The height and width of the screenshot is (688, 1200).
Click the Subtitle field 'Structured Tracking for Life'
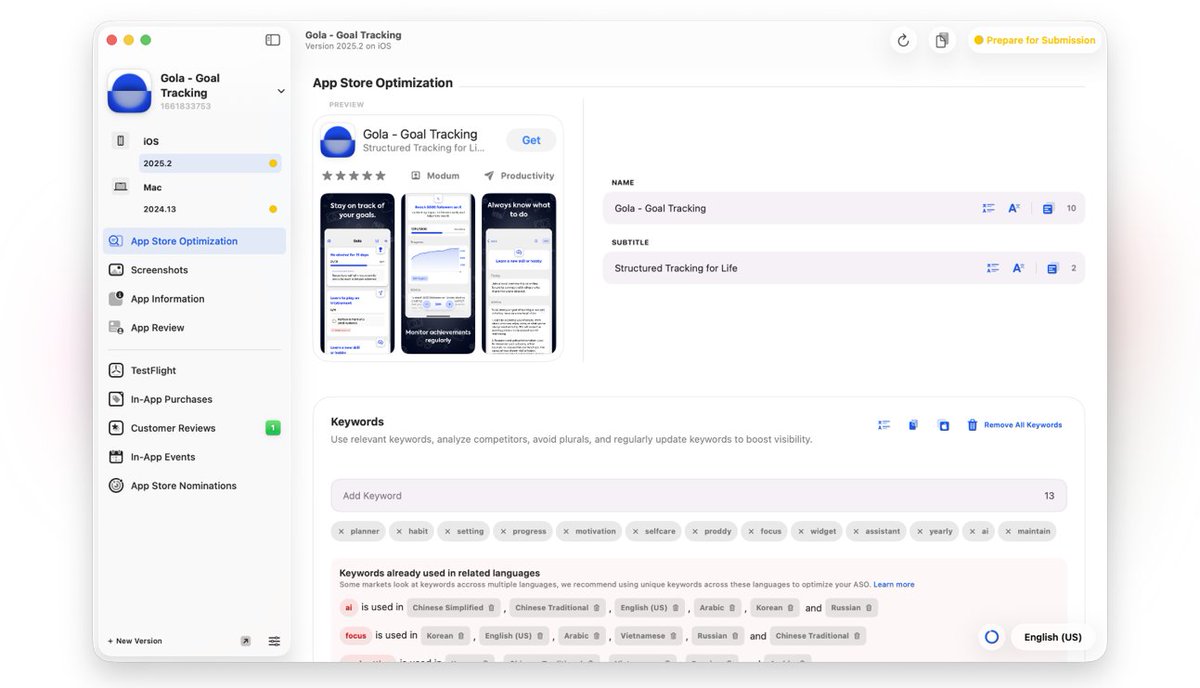pos(844,268)
